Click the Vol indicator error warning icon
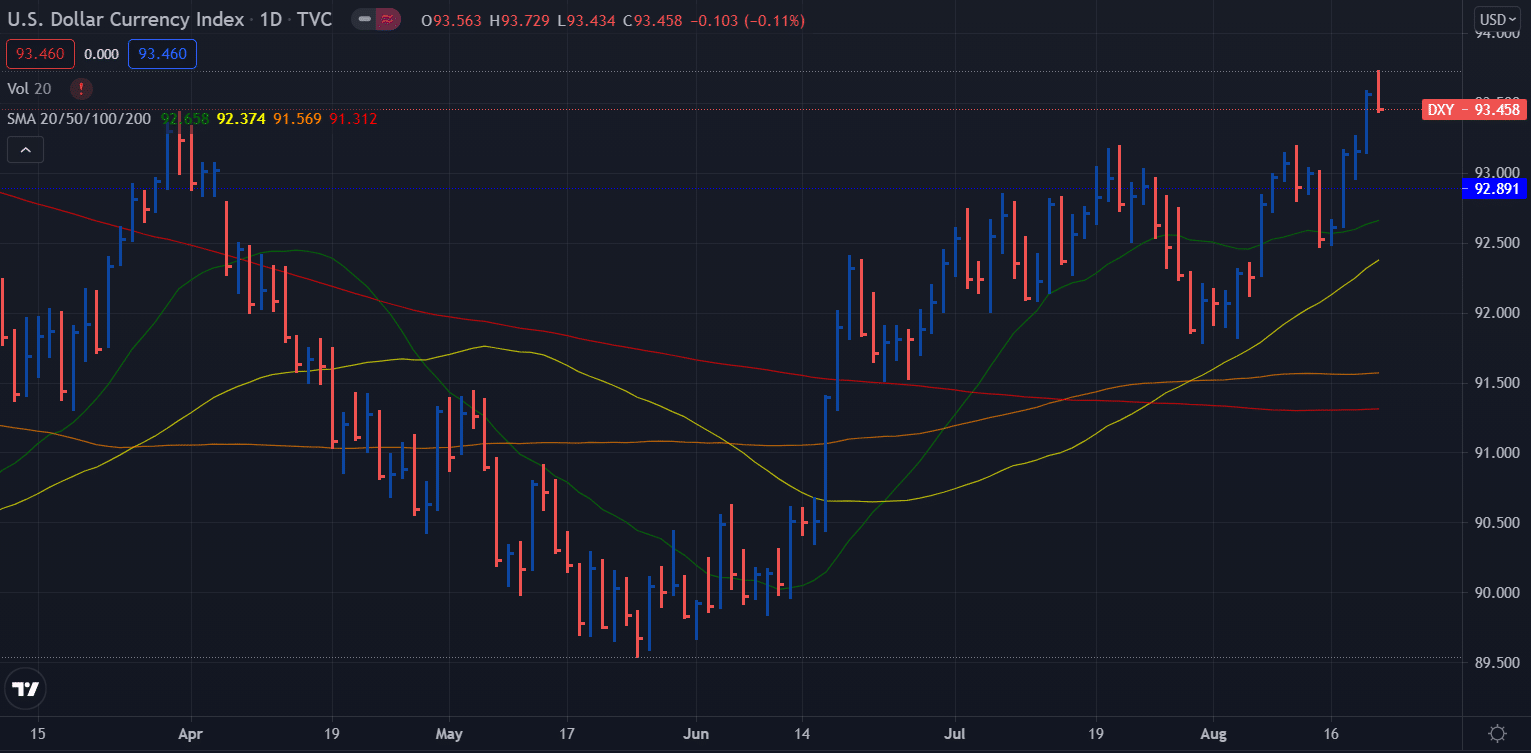1531x753 pixels. pos(82,88)
